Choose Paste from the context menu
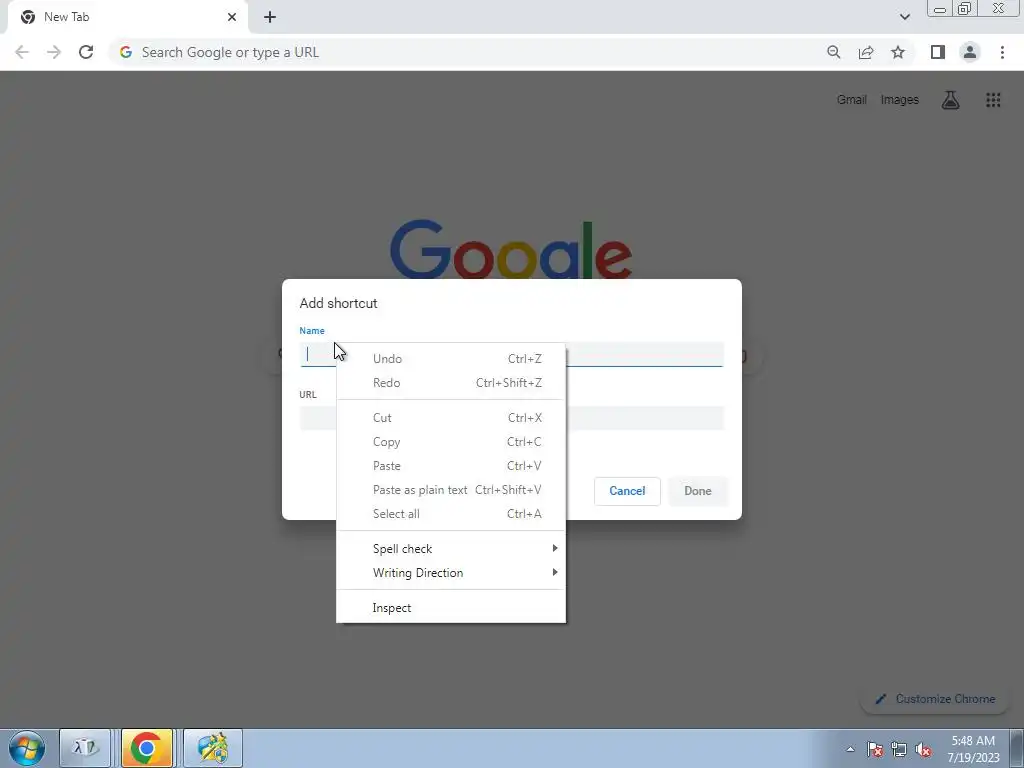The width and height of the screenshot is (1024, 768). [x=451, y=466]
